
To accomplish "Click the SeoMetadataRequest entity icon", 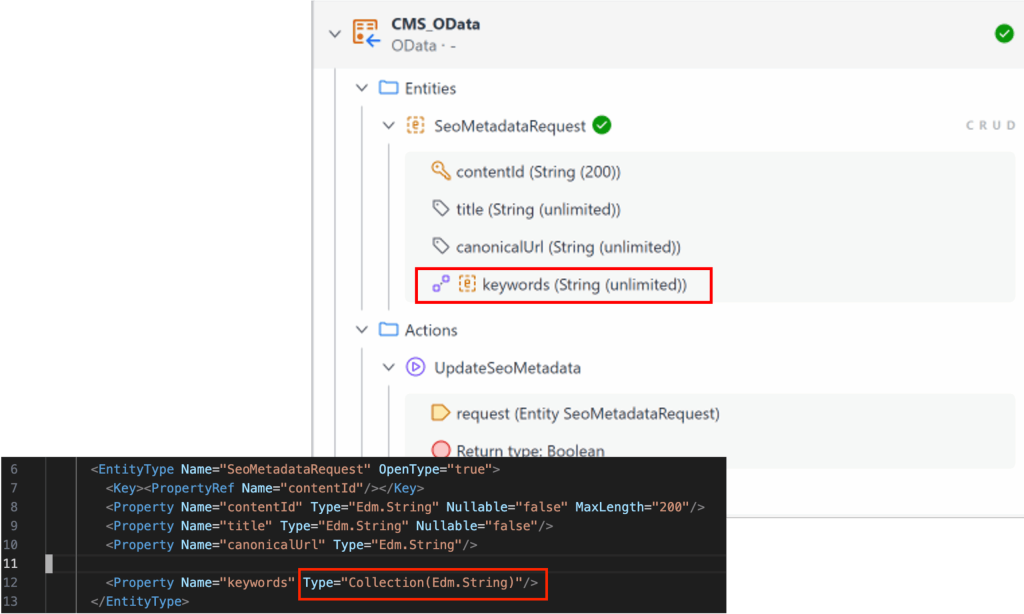I will (415, 126).
